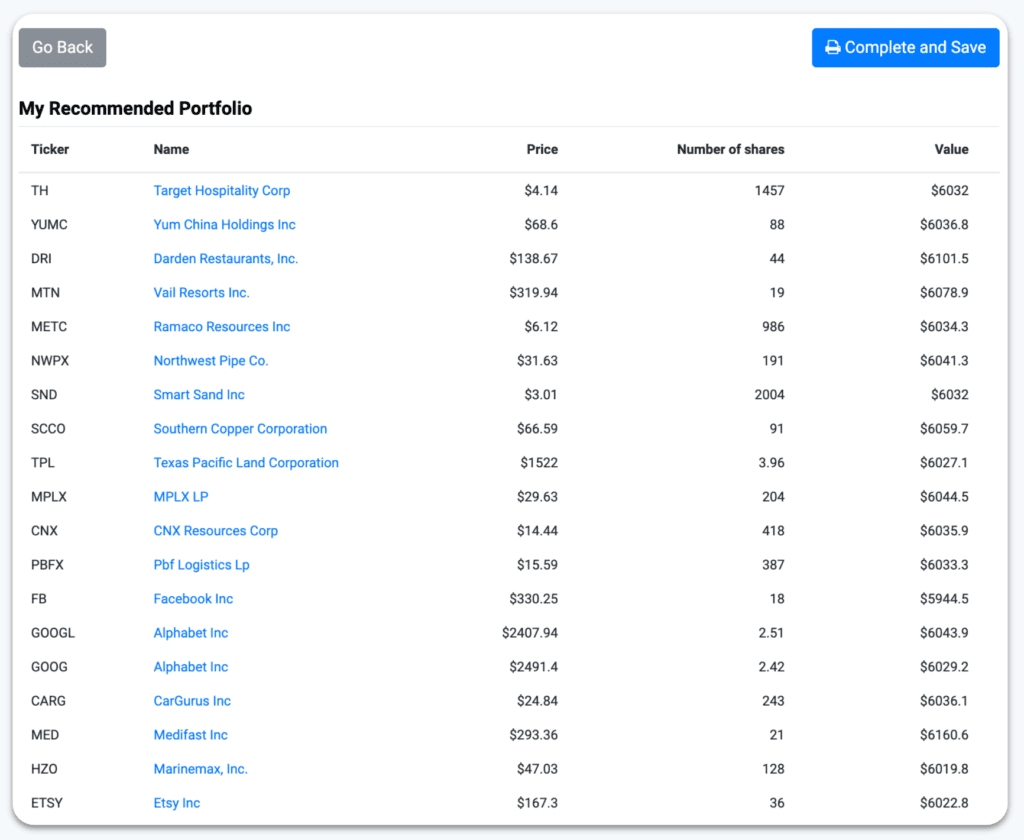Screen dimensions: 1024x840
Task: Click the $6101.5 value cell
Action: pyautogui.click(x=944, y=259)
